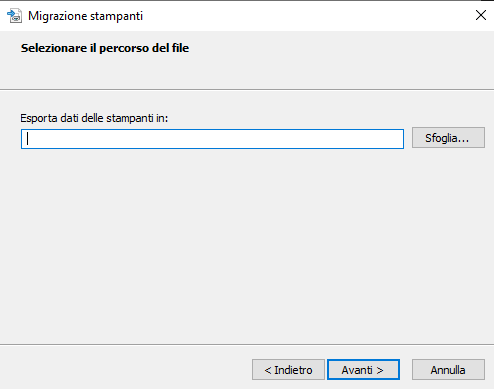Browse for export file using Sfoglia
Image resolution: width=494 pixels, height=389 pixels.
tap(448, 138)
